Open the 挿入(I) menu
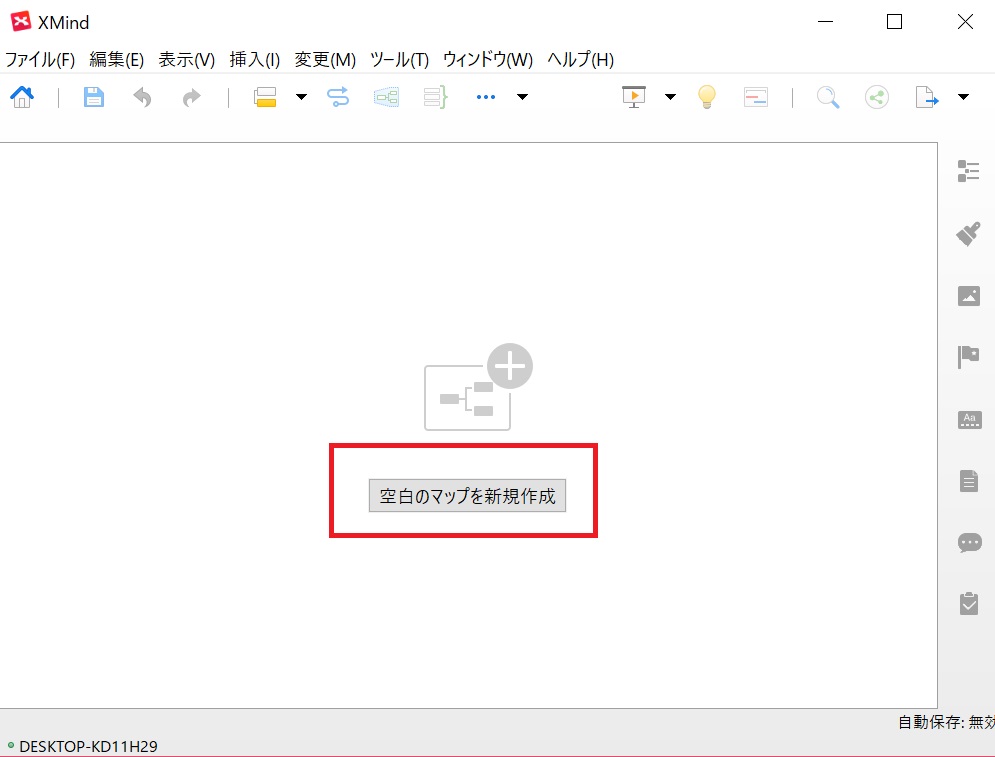Image resolution: width=995 pixels, height=757 pixels. [254, 60]
